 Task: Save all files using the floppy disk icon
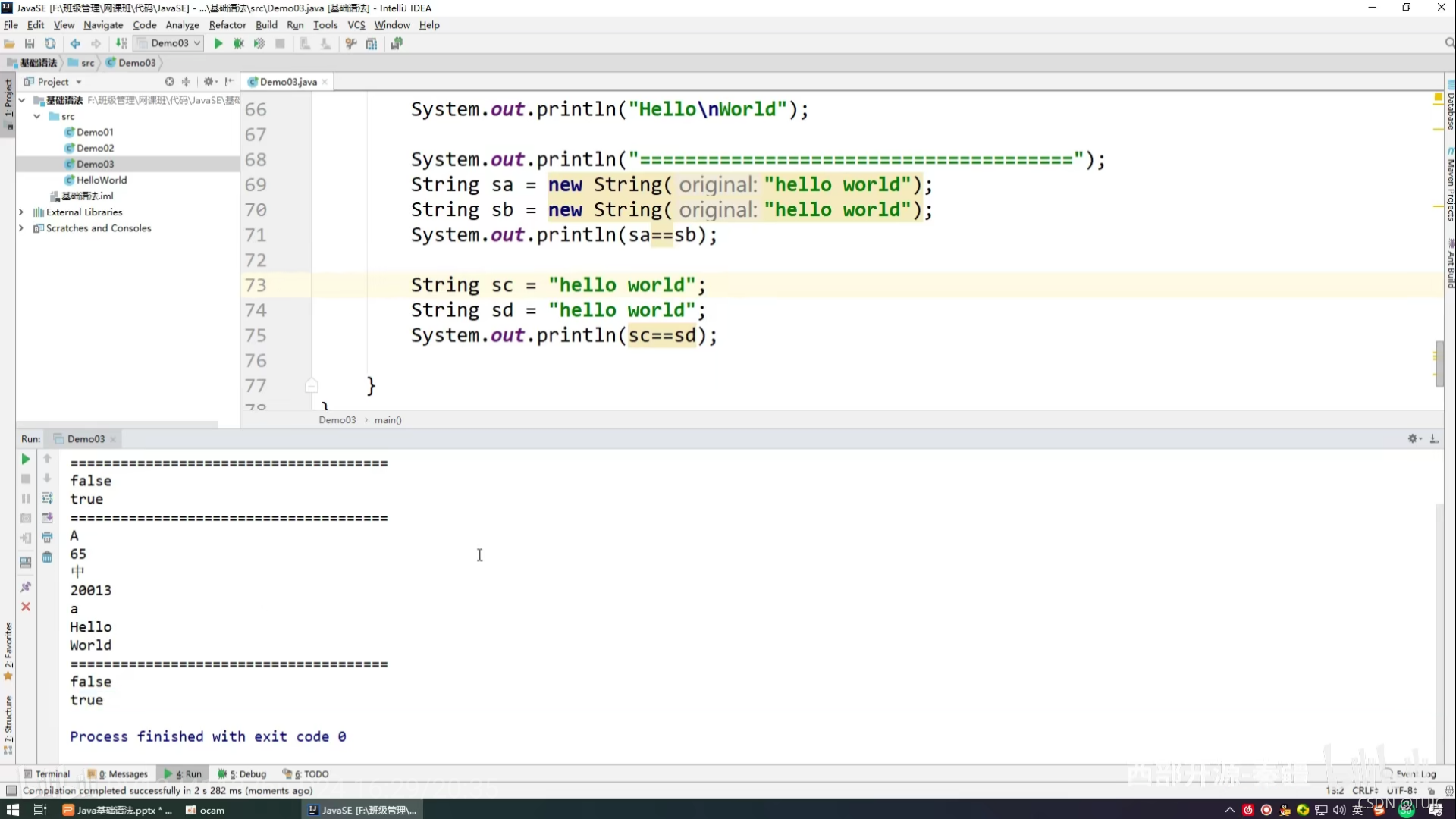click(30, 44)
